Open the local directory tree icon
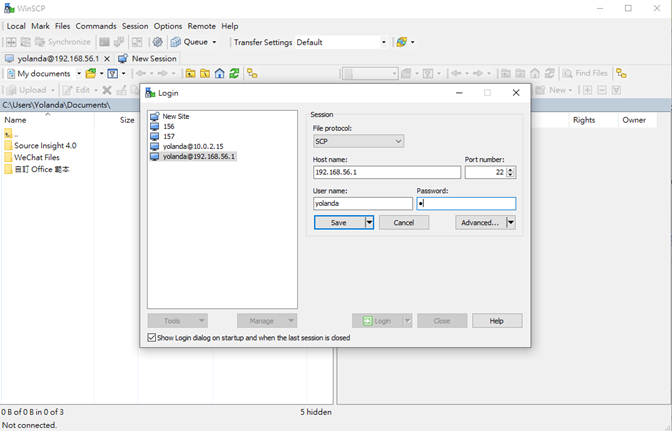Screen dimensions: 672x431 click(x=252, y=74)
